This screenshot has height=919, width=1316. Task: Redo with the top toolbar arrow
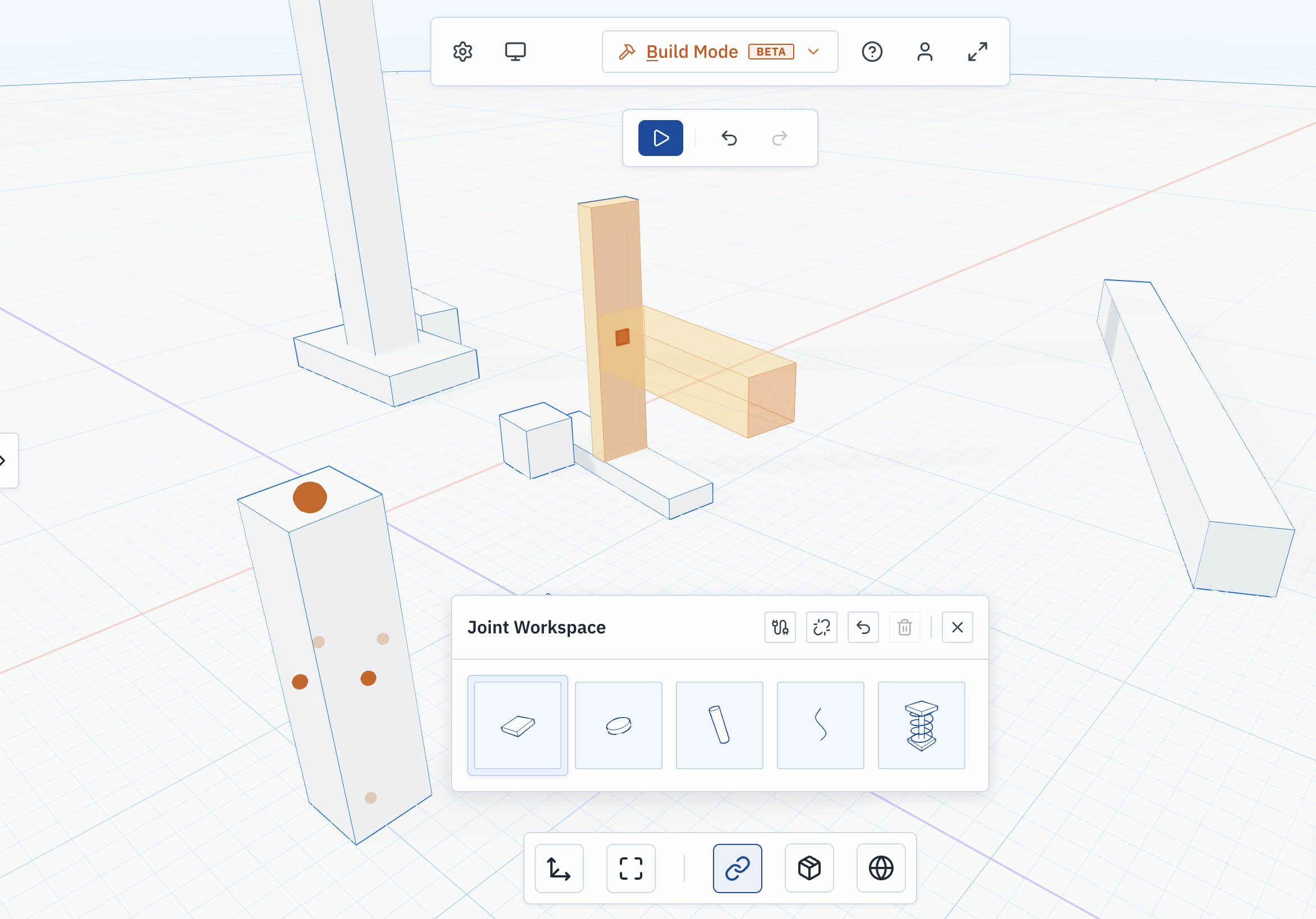[x=780, y=137]
